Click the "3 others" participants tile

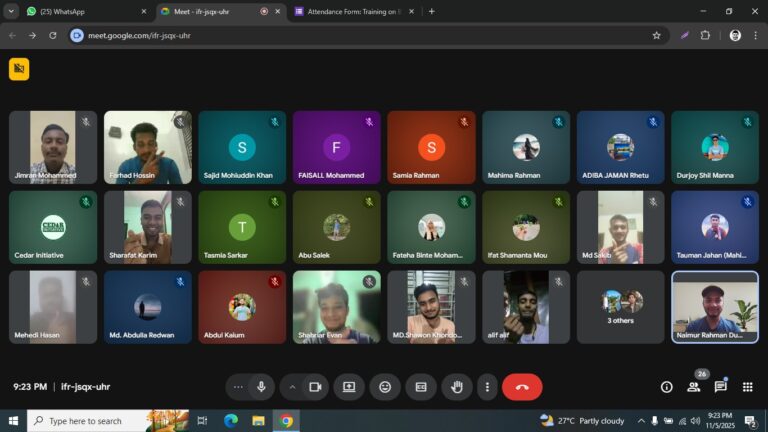click(620, 307)
